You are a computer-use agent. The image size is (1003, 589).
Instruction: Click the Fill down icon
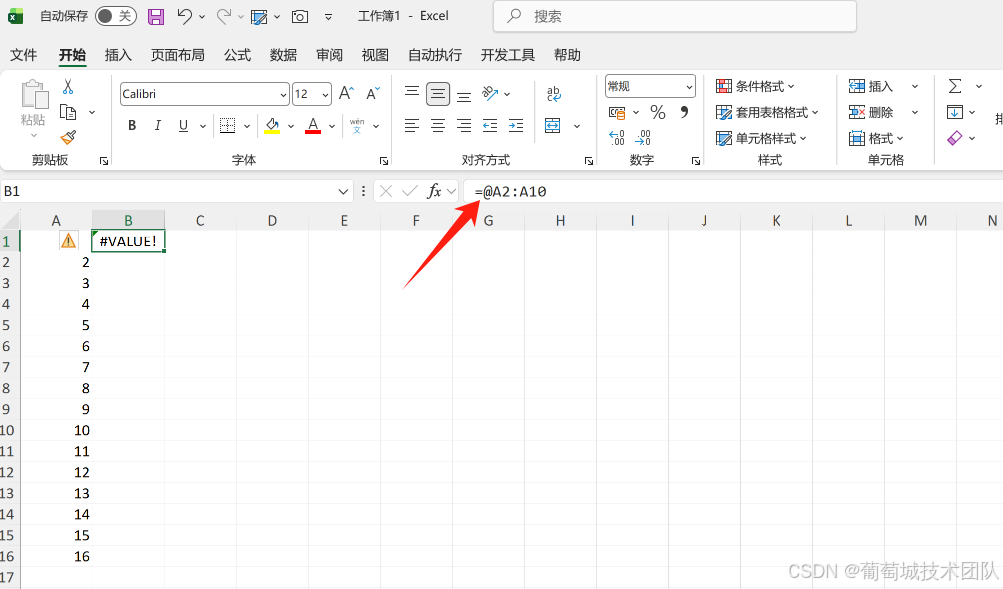pos(955,113)
